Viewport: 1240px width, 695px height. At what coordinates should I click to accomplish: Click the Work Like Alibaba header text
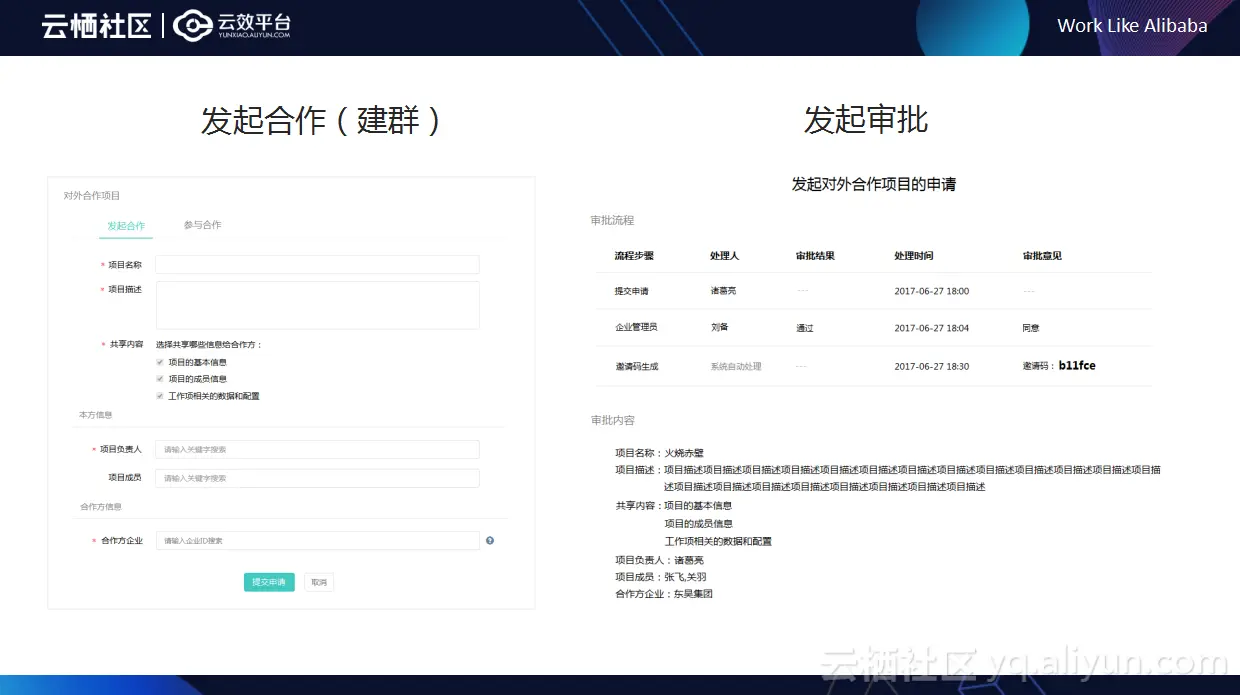[1132, 25]
